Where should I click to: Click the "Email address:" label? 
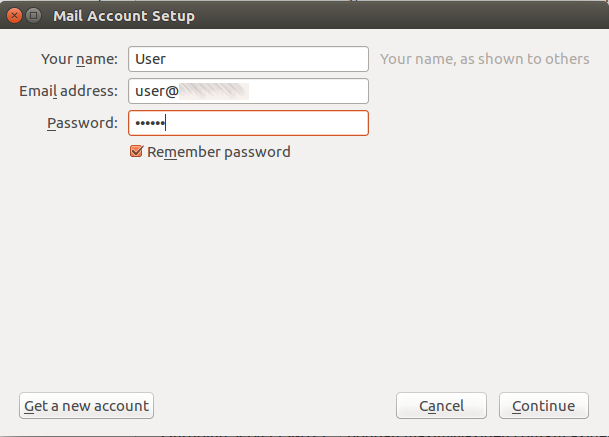(68, 91)
